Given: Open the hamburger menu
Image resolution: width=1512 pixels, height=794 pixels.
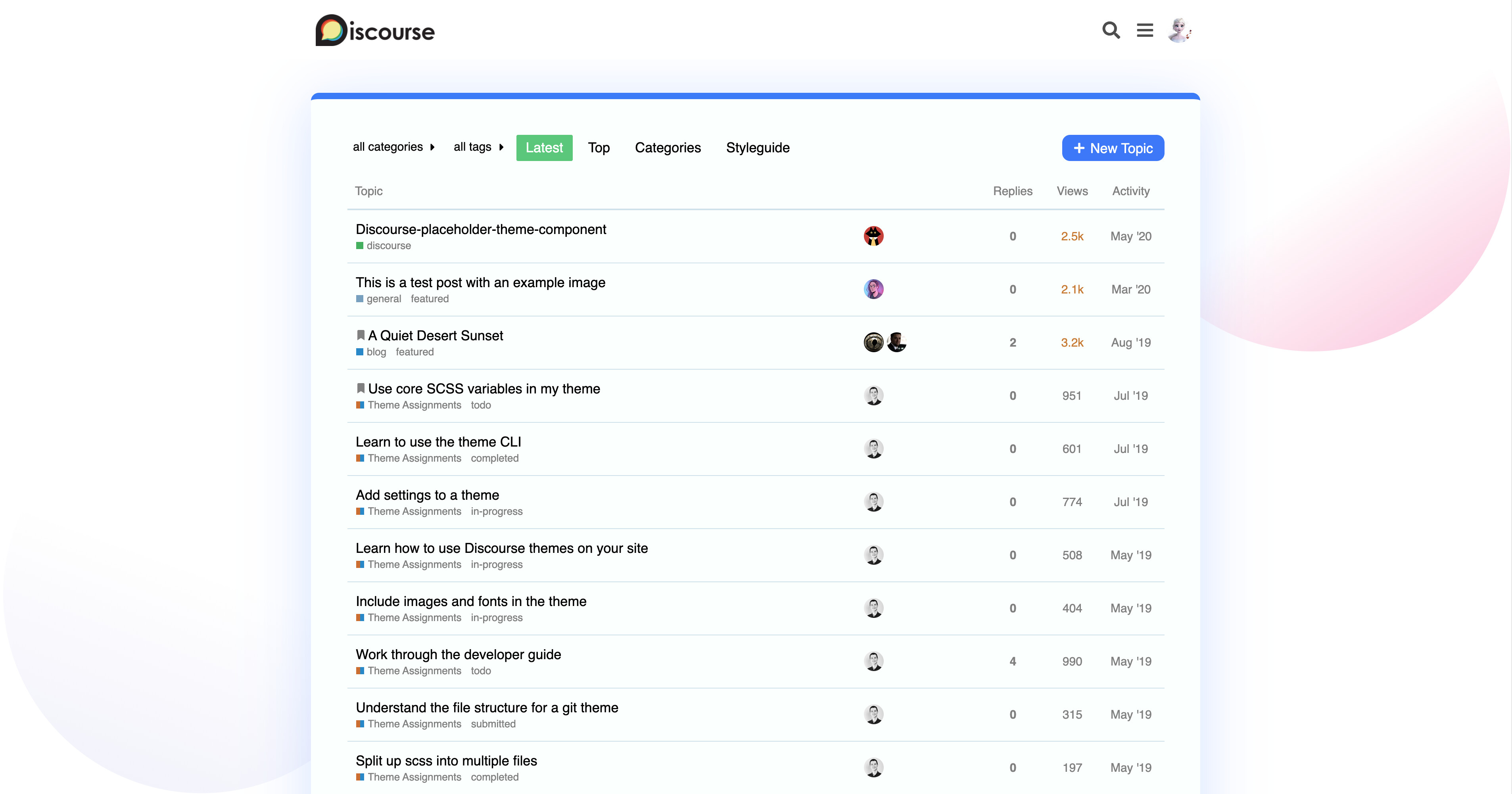Looking at the screenshot, I should pos(1145,30).
